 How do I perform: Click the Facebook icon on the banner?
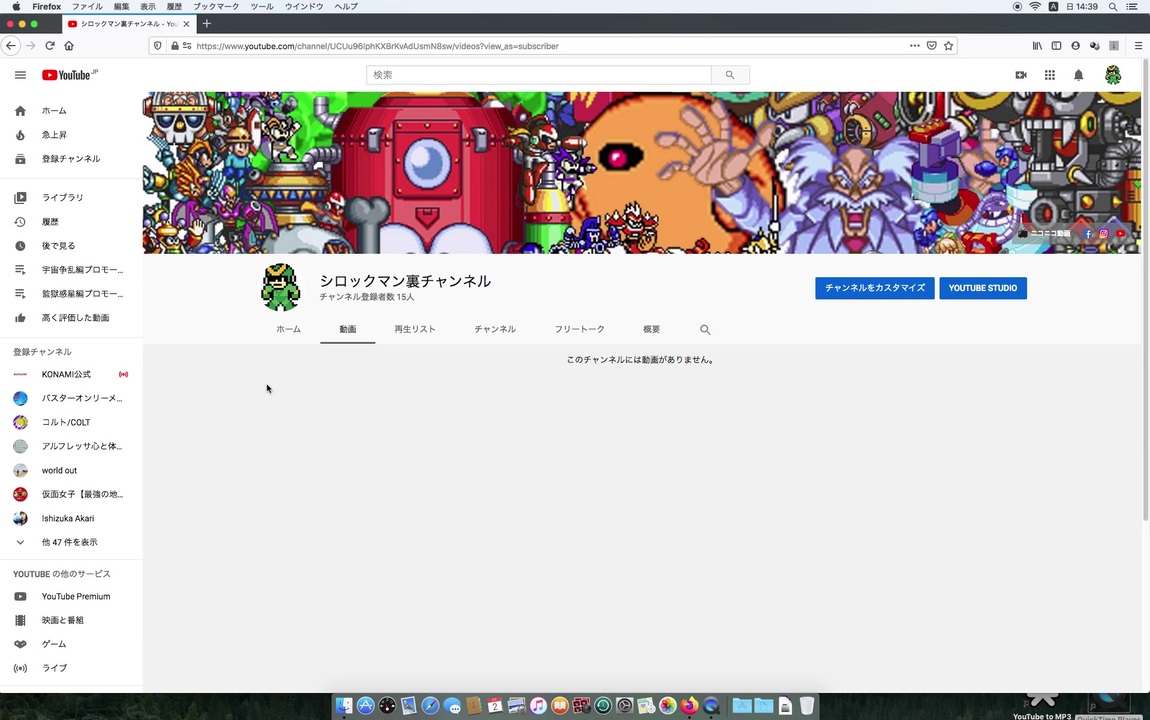pyautogui.click(x=1088, y=234)
